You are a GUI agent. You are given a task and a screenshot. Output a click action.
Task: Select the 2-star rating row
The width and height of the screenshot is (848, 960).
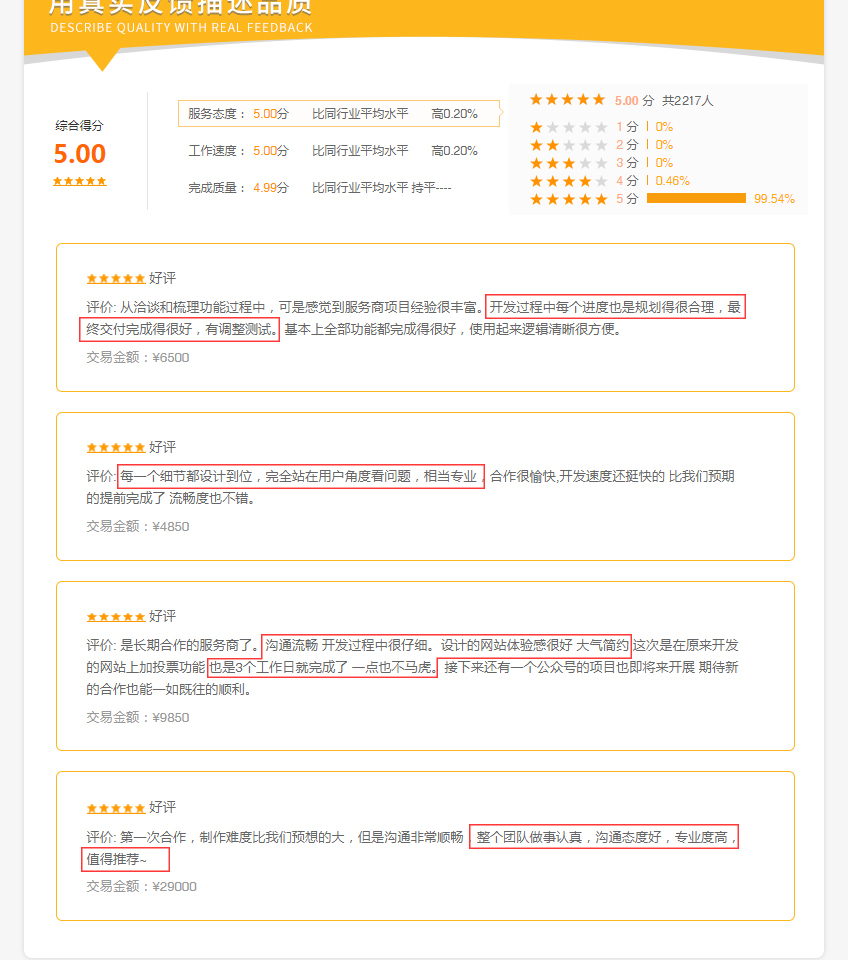[x=601, y=145]
